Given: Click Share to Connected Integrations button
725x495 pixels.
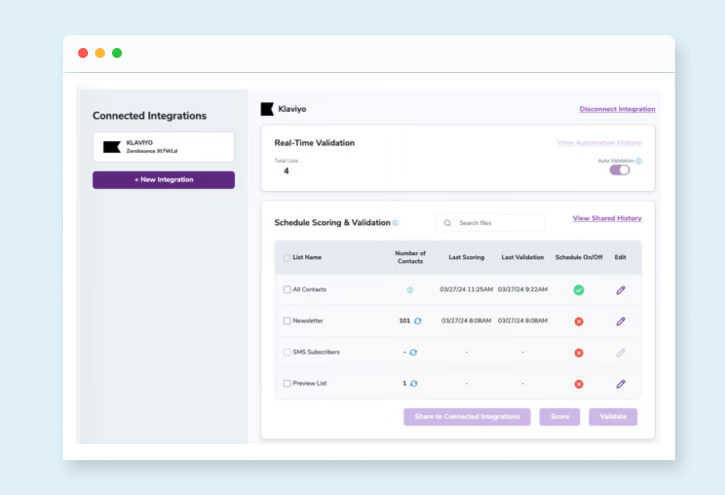Looking at the screenshot, I should tap(467, 417).
